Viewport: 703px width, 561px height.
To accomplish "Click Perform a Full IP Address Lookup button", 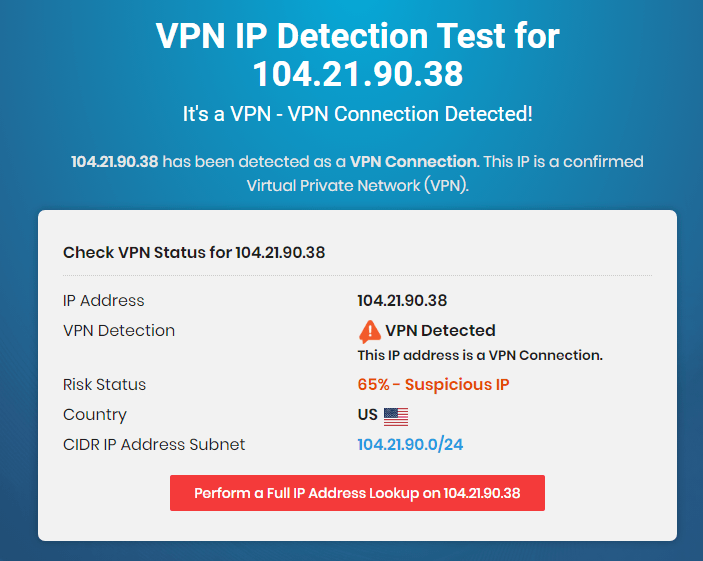I will click(x=357, y=493).
